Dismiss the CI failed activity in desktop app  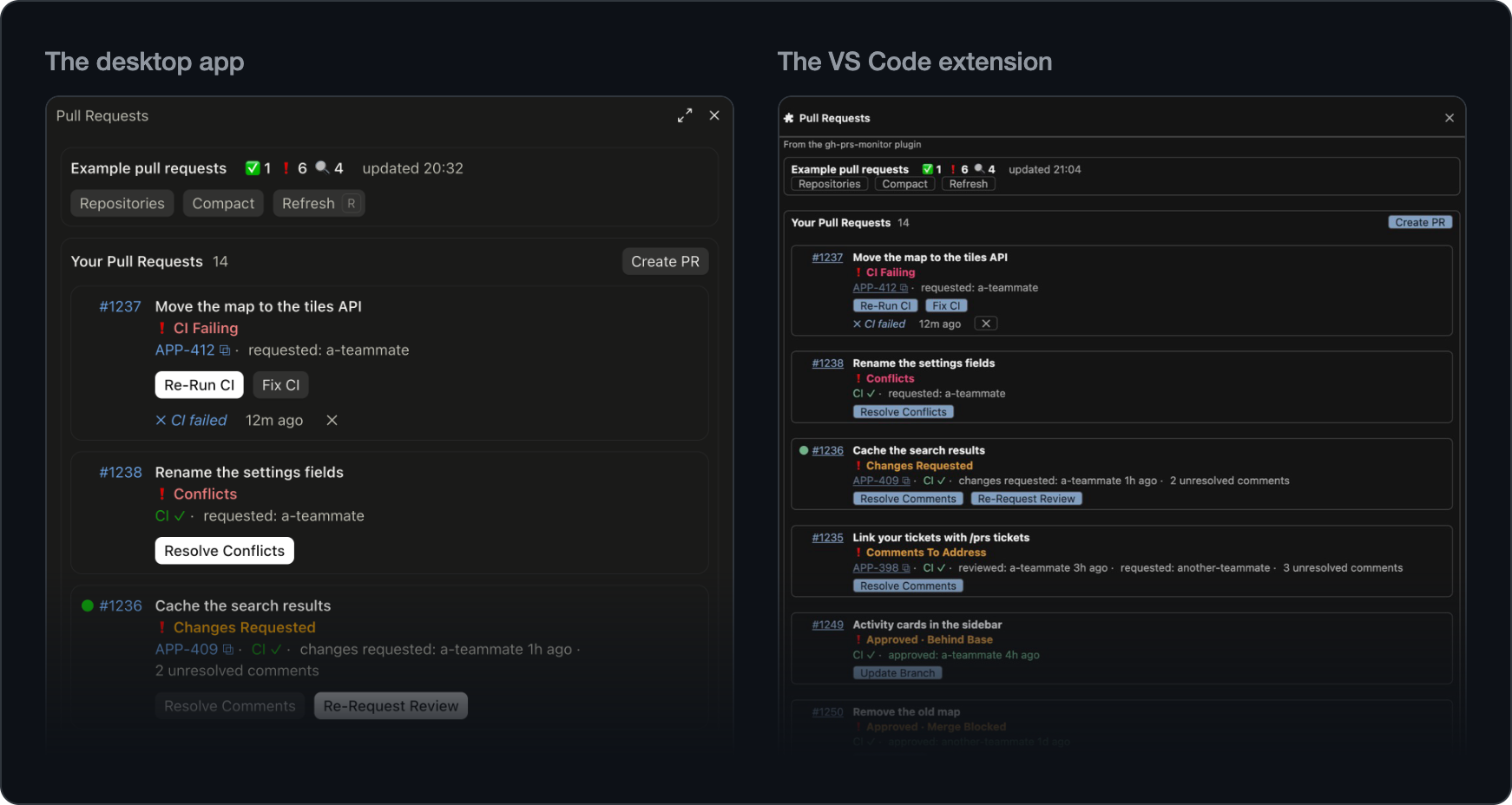[x=332, y=420]
